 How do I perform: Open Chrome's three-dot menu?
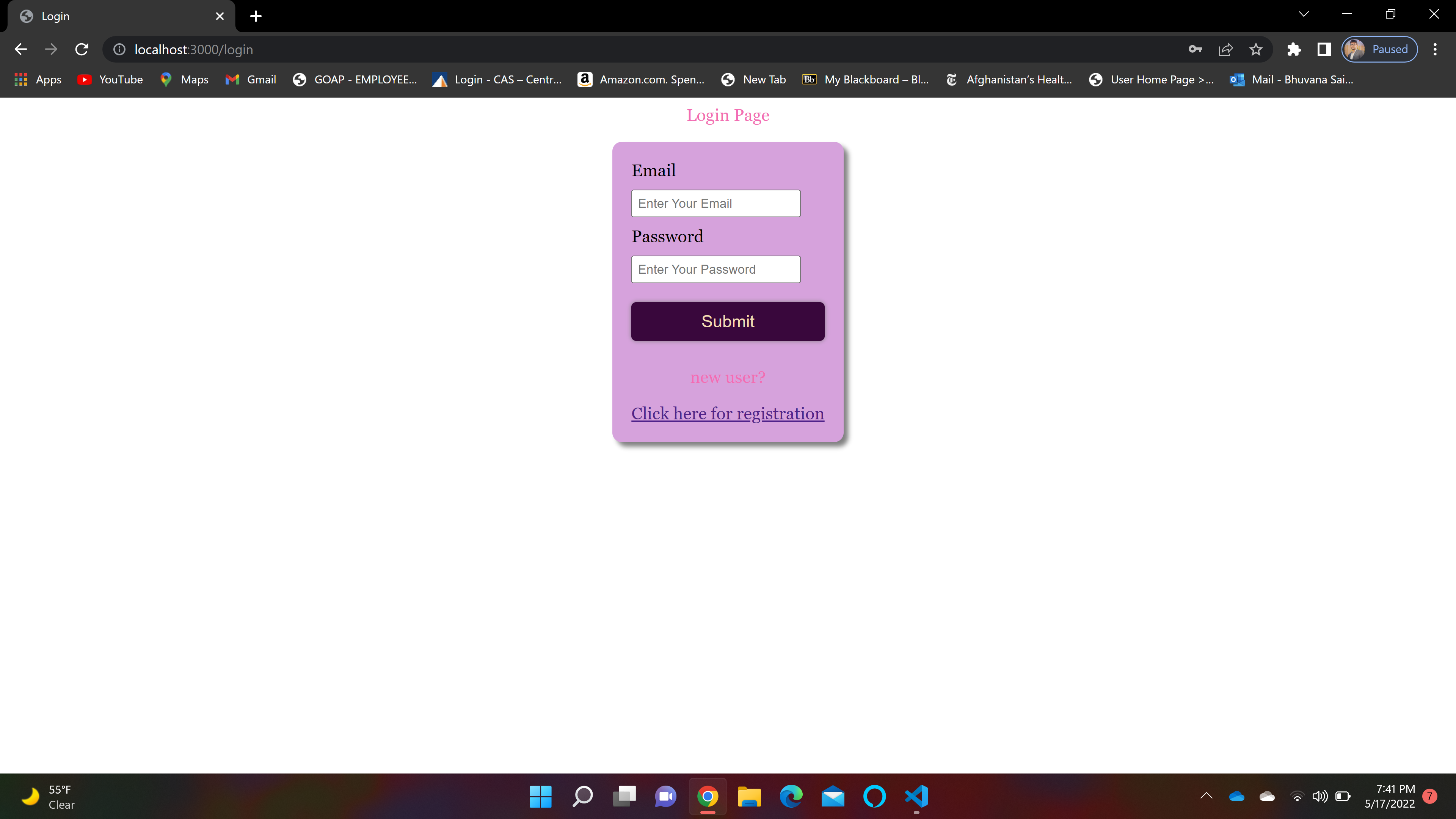[1434, 49]
